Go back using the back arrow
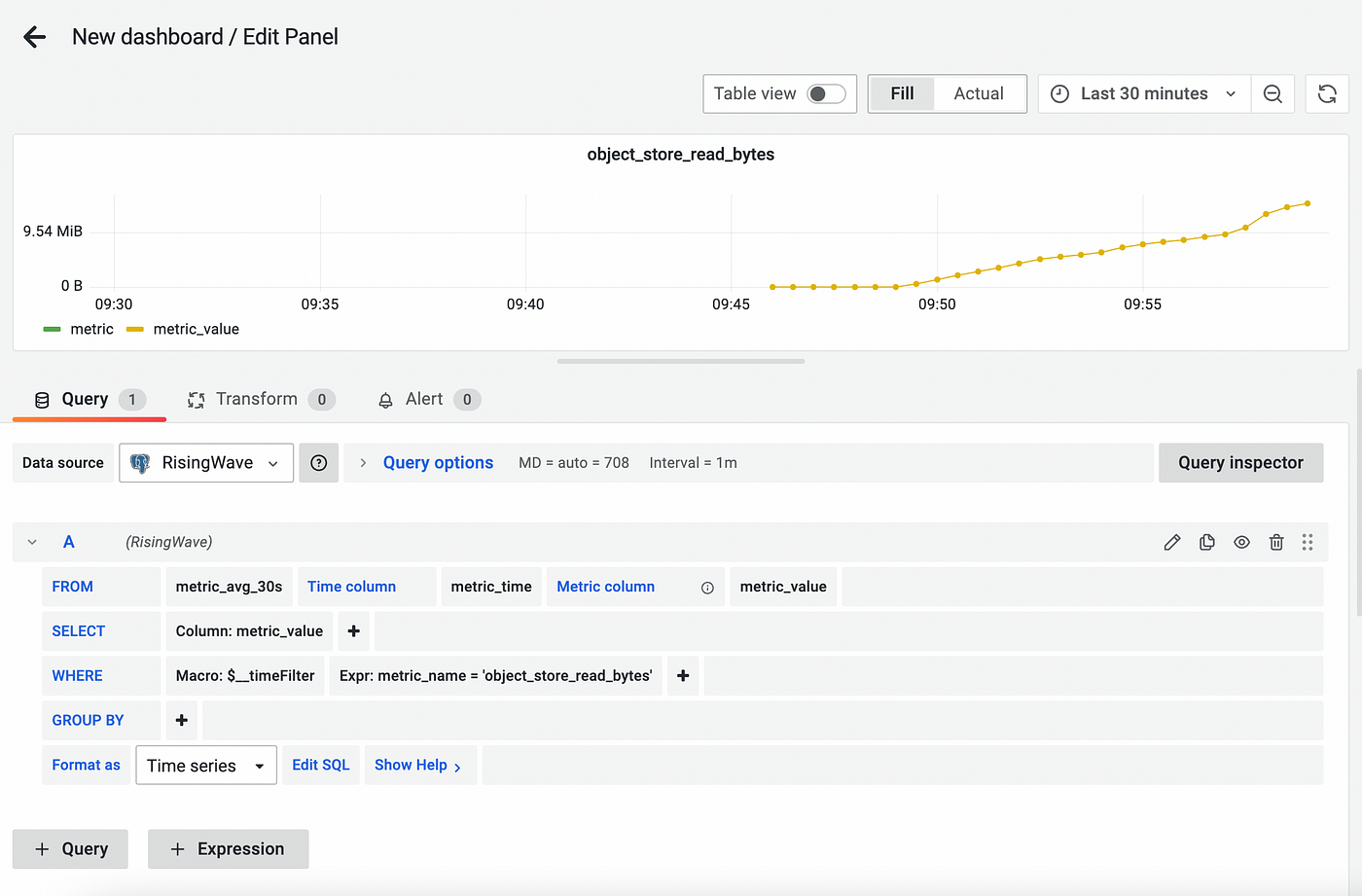The height and width of the screenshot is (896, 1362). [x=34, y=36]
